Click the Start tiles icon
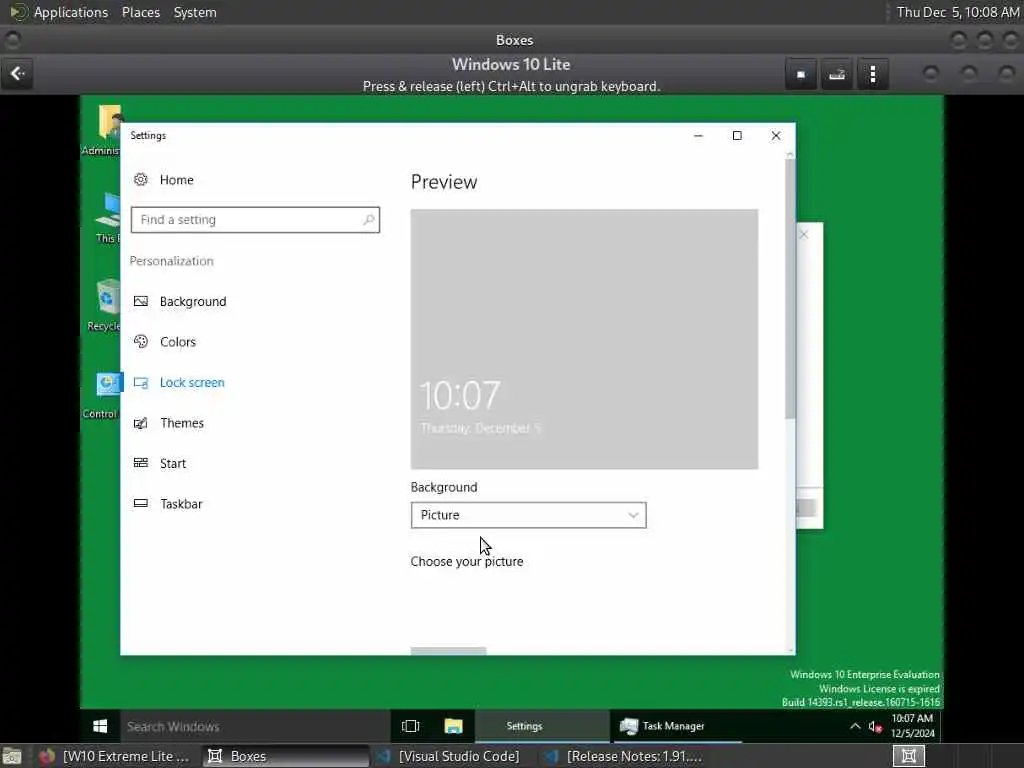Image resolution: width=1024 pixels, height=768 pixels. [140, 463]
